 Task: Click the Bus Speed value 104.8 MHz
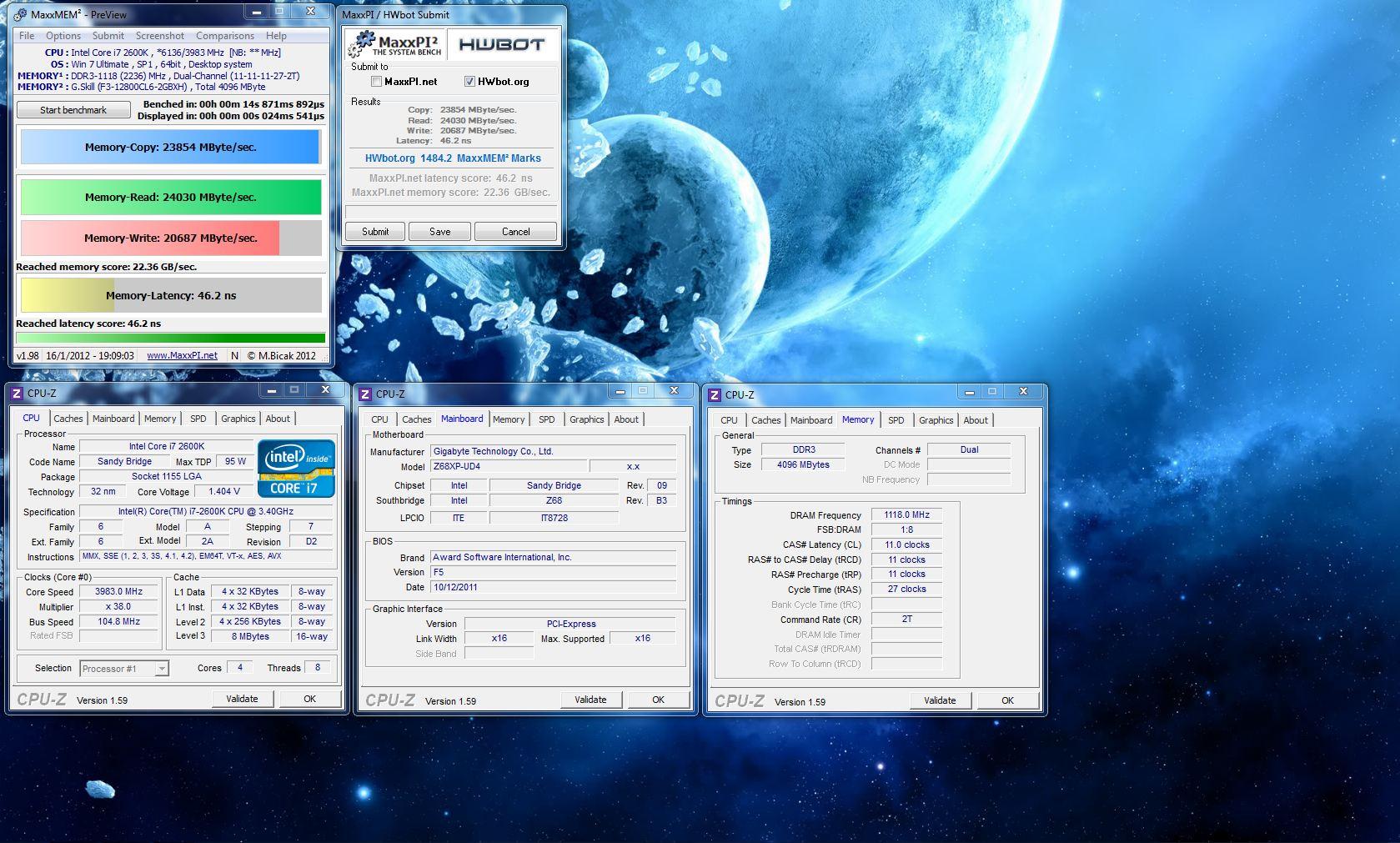pos(118,621)
